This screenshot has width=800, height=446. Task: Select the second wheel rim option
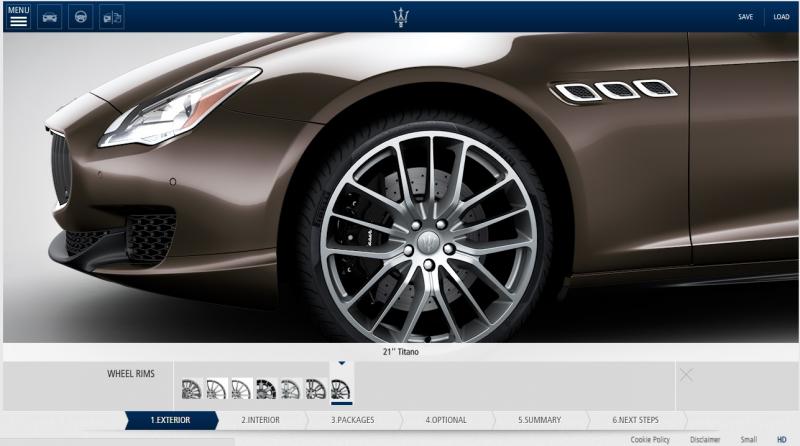pyautogui.click(x=217, y=389)
